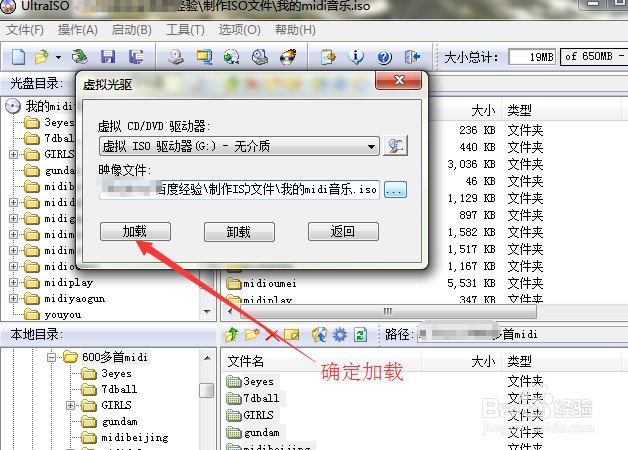Click the search drive icon beside dropdown
This screenshot has height=450, width=628.
396,145
